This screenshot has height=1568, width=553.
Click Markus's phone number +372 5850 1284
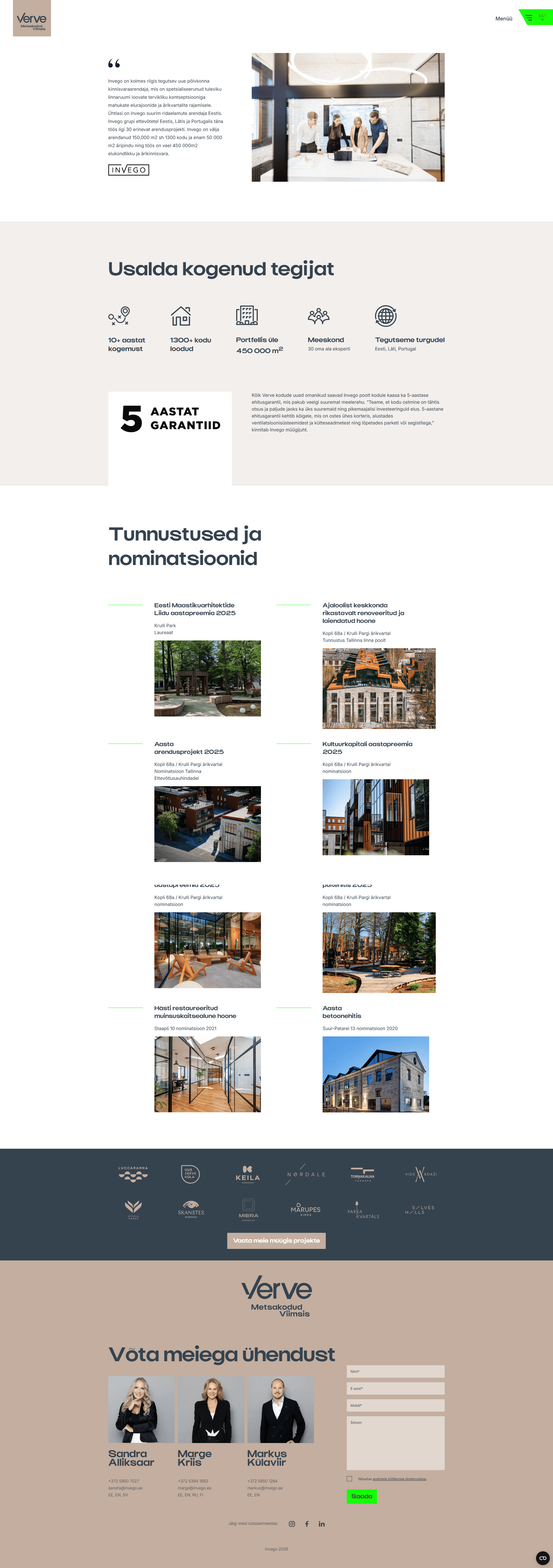[262, 1481]
